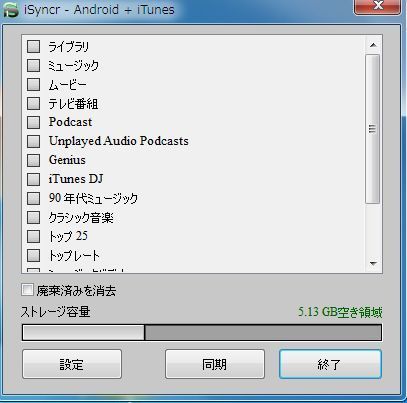
Task: Open the 設定 settings button
Action: pos(72,364)
